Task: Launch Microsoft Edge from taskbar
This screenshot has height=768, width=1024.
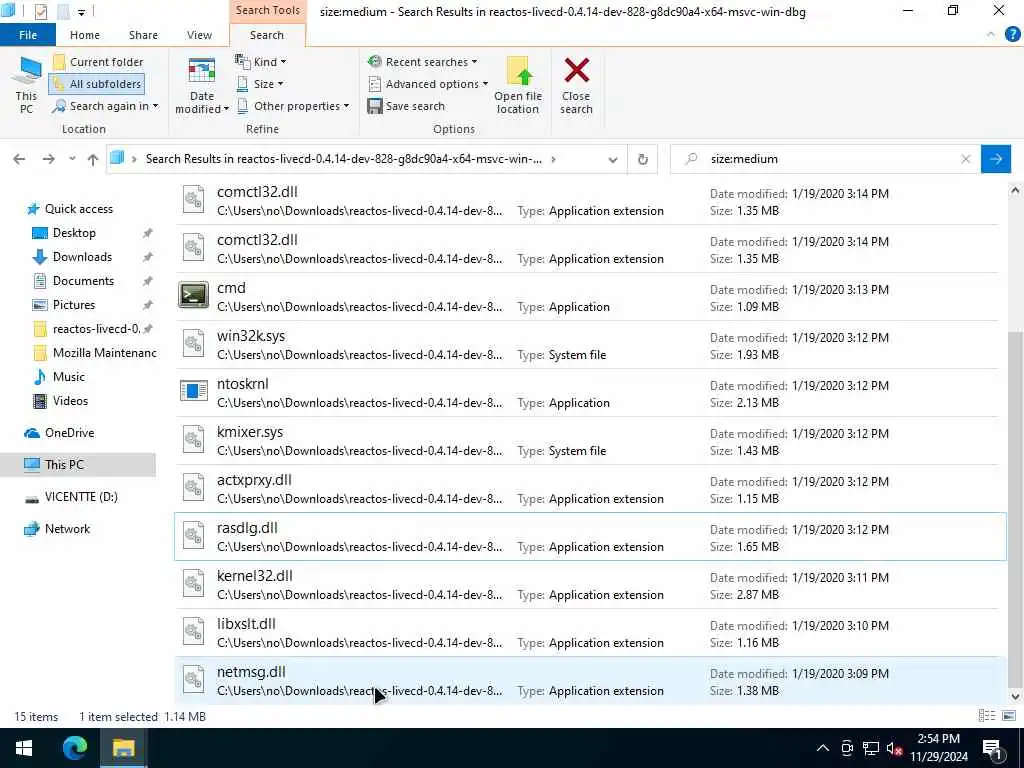Action: [74, 748]
